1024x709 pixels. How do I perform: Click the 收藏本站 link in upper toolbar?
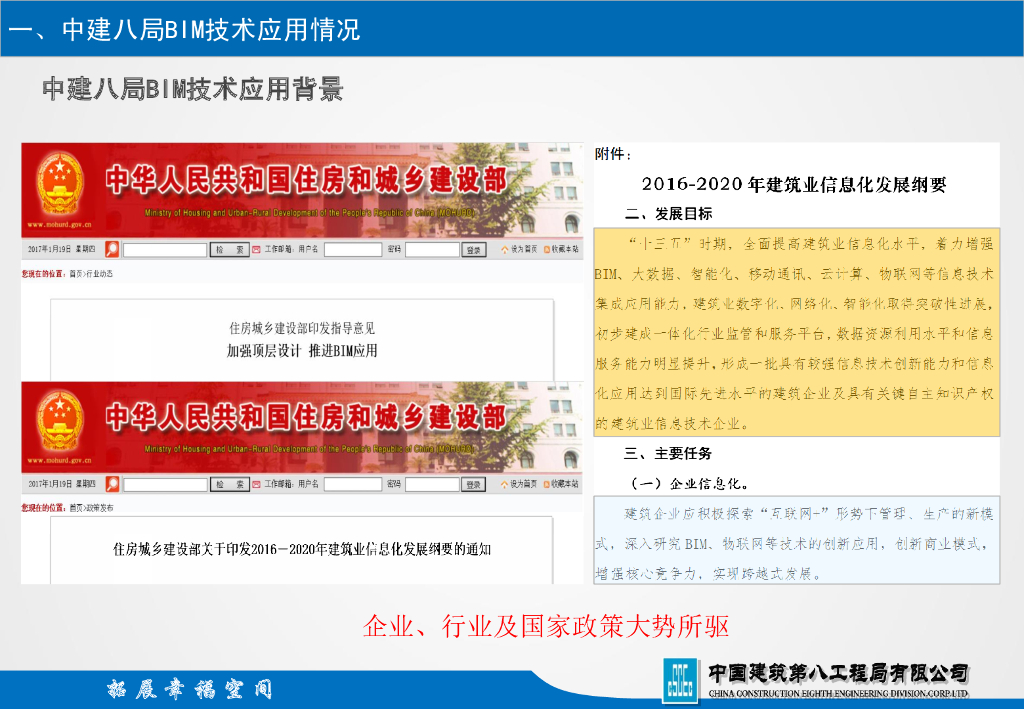[x=565, y=249]
